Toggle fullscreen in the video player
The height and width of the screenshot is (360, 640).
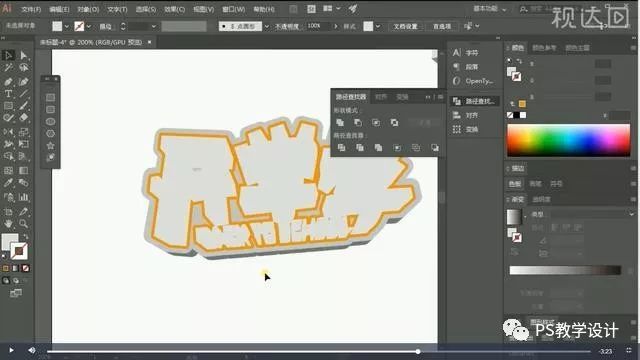pos(629,351)
